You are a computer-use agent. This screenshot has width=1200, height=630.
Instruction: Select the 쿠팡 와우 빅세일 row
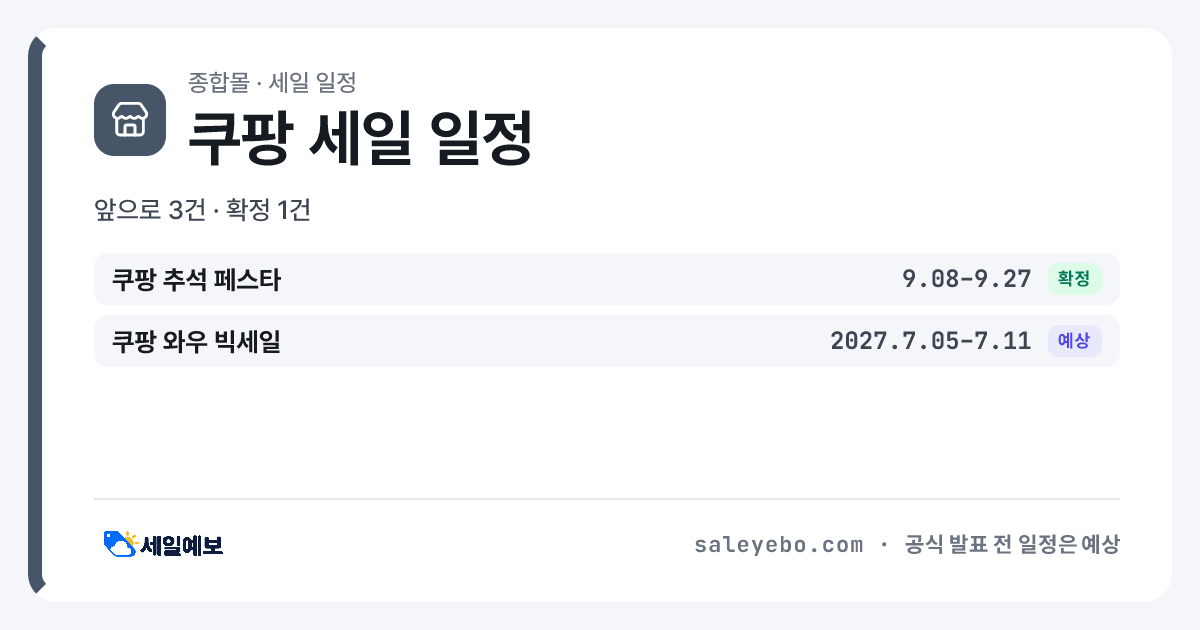[x=607, y=341]
